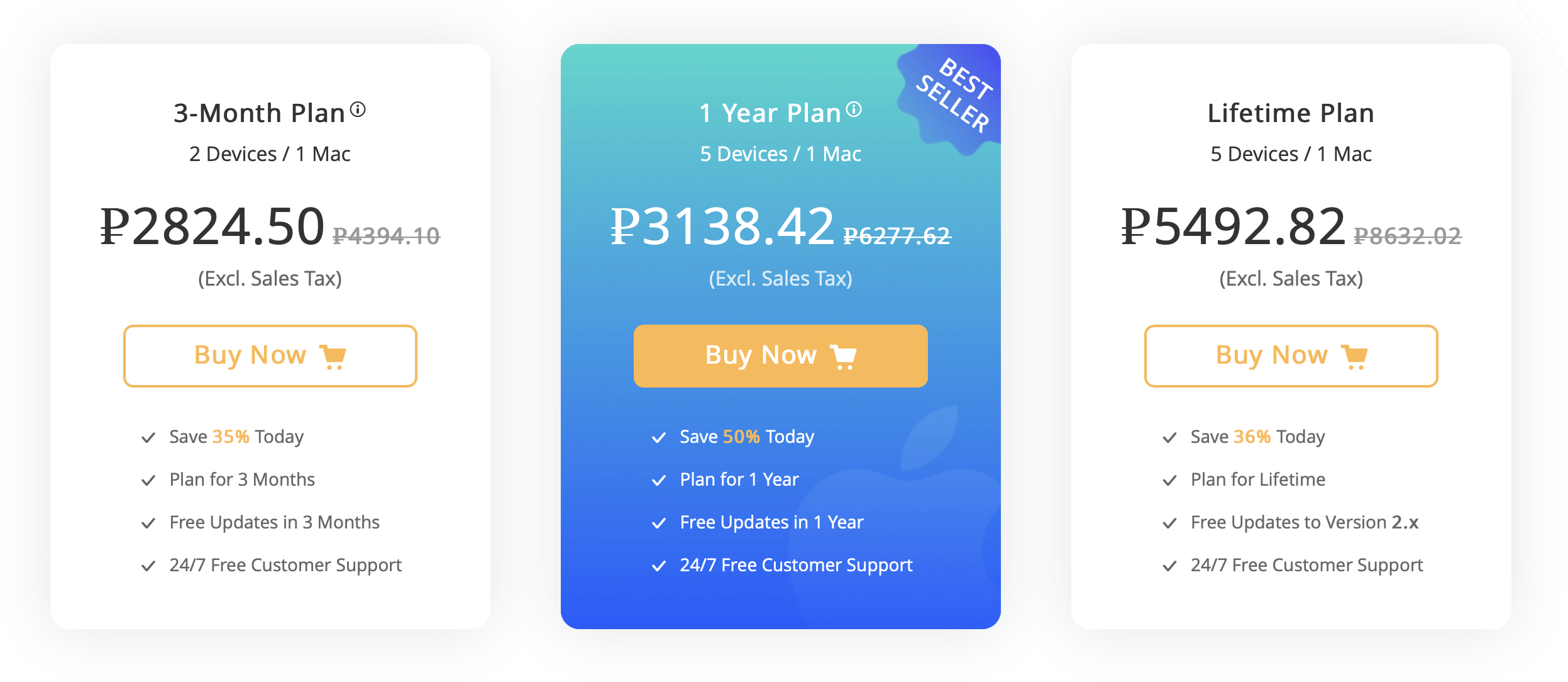This screenshot has width=1568, height=682.
Task: Select the Lifetime Plan heading
Action: pyautogui.click(x=1291, y=113)
